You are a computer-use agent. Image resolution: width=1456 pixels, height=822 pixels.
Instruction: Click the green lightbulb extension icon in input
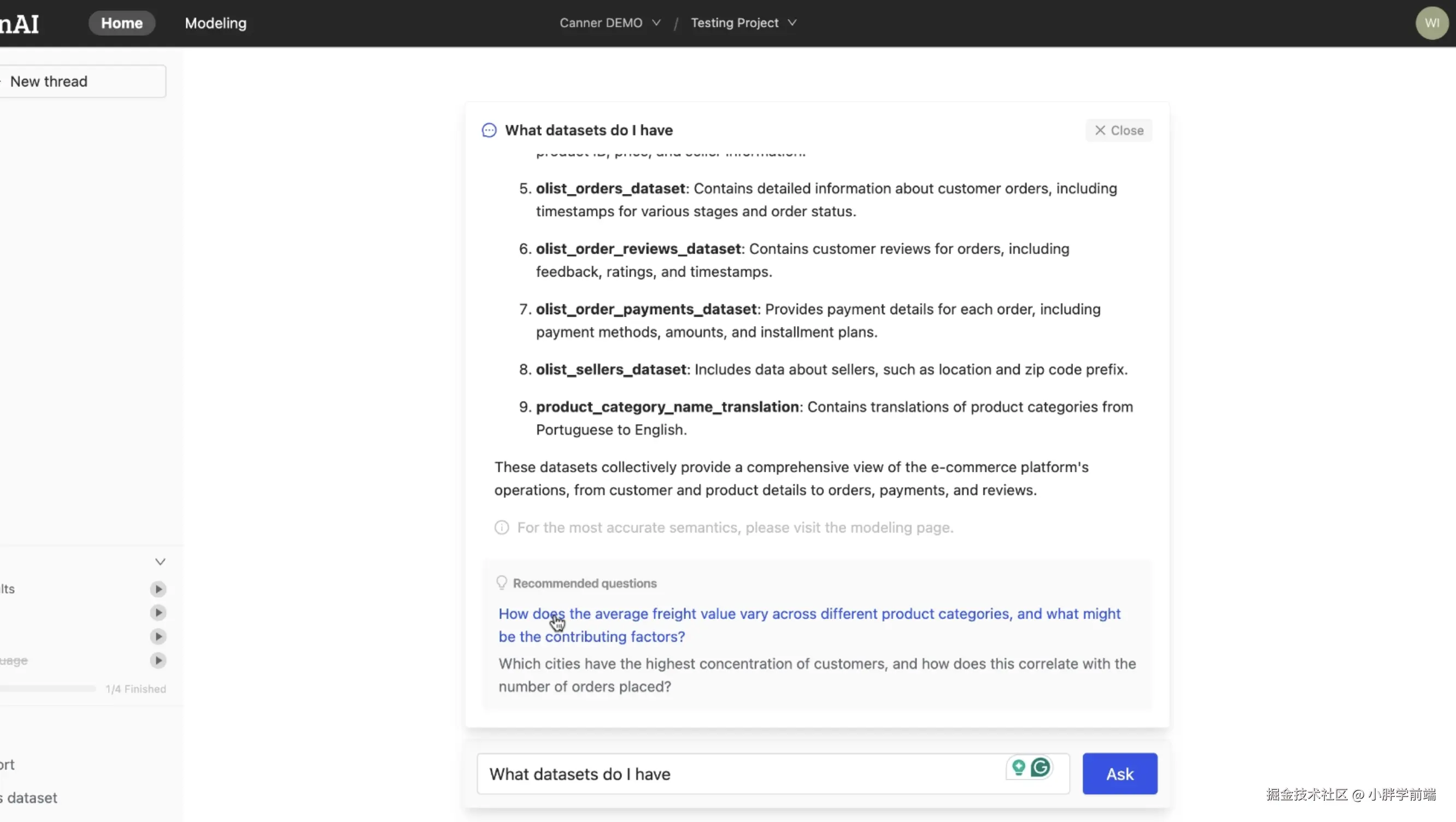(1019, 767)
